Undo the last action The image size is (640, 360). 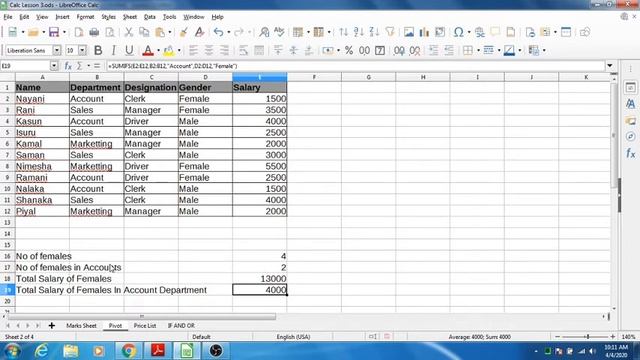pyautogui.click(x=218, y=32)
